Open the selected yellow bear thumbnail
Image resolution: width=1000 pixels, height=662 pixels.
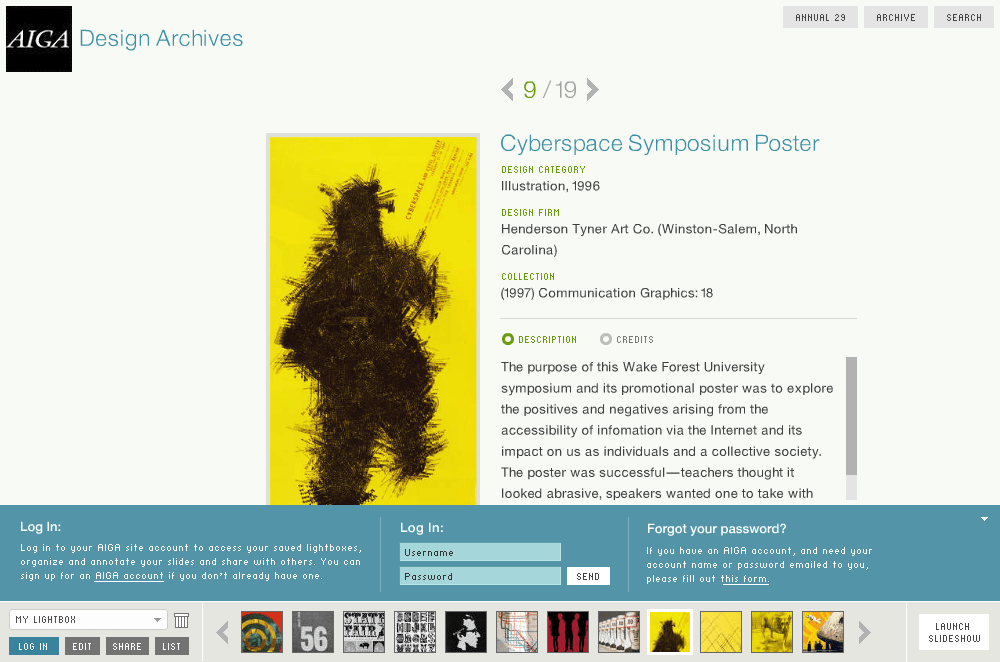[x=670, y=632]
